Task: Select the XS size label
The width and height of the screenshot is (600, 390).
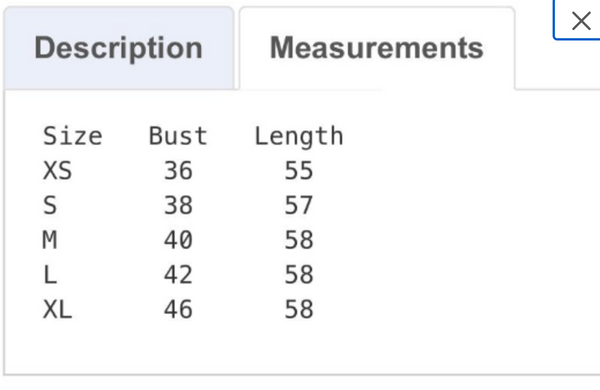Action: click(x=57, y=171)
